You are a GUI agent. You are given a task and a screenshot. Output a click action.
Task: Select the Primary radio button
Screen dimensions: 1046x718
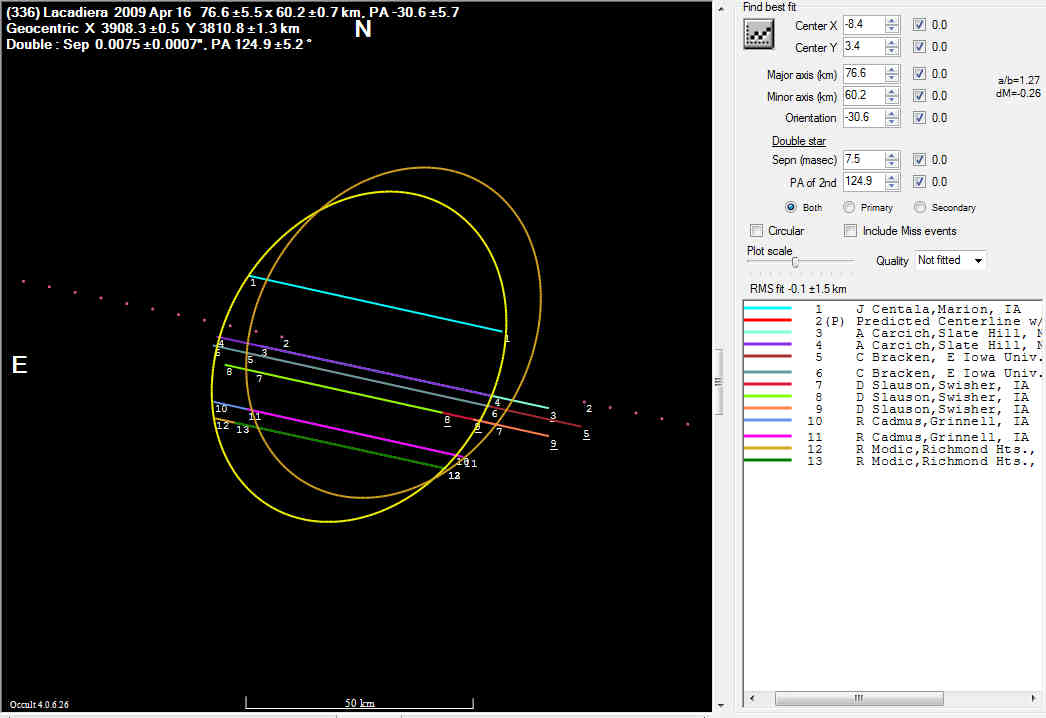click(x=849, y=208)
